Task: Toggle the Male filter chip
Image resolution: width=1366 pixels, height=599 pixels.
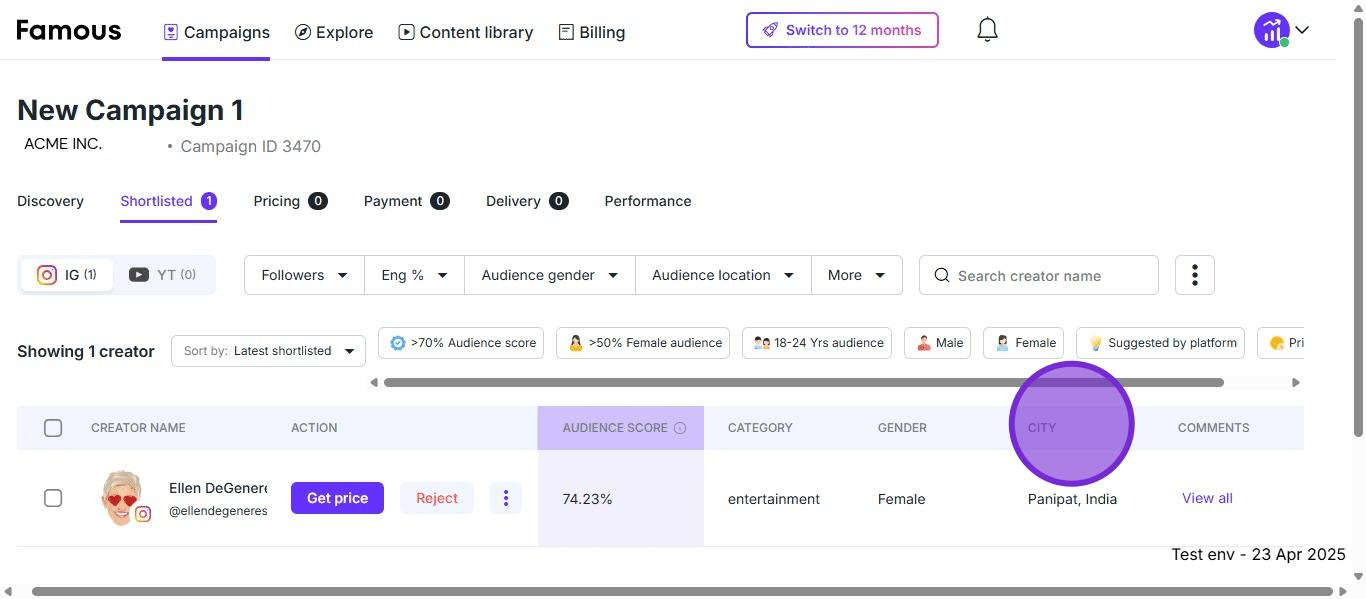Action: (x=938, y=343)
